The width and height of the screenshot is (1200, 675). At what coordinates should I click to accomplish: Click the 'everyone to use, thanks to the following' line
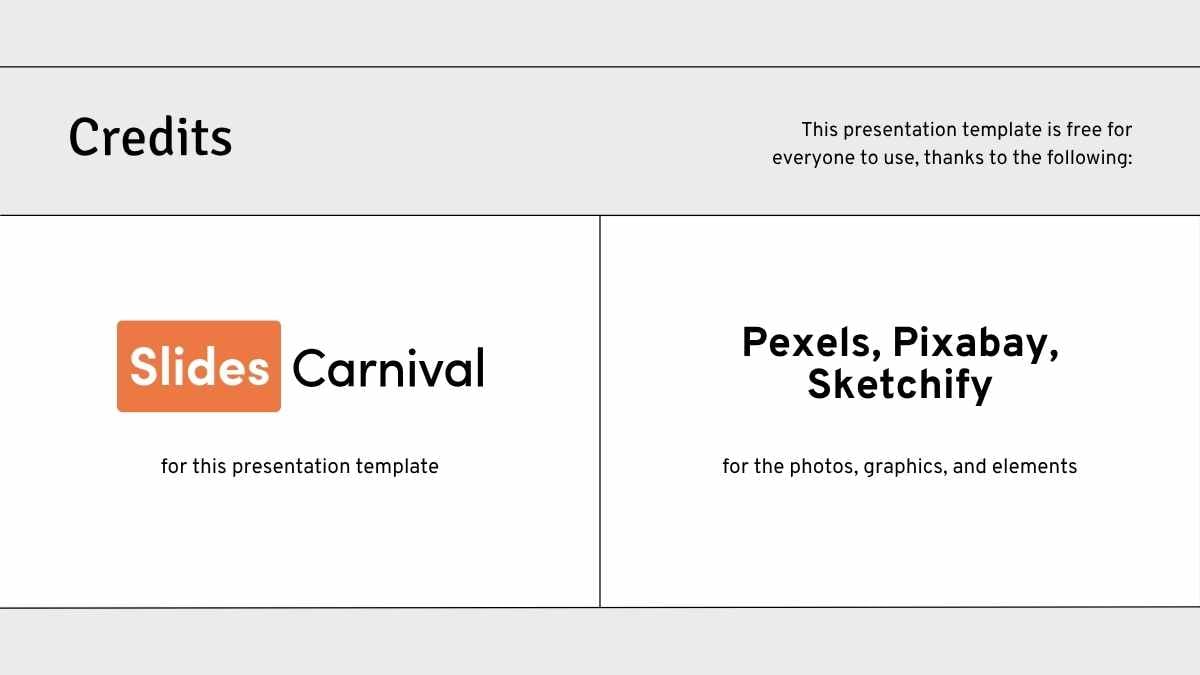pos(951,158)
